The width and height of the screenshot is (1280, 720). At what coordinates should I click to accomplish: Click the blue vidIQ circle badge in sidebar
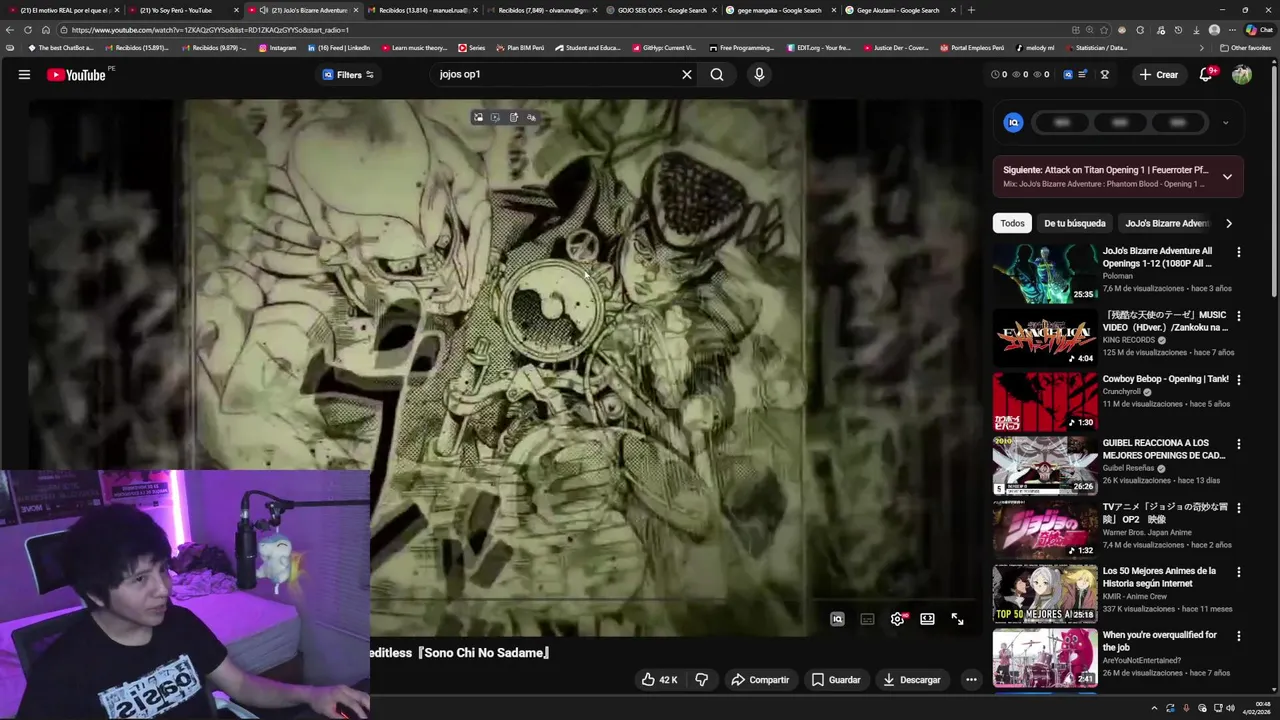[1013, 122]
